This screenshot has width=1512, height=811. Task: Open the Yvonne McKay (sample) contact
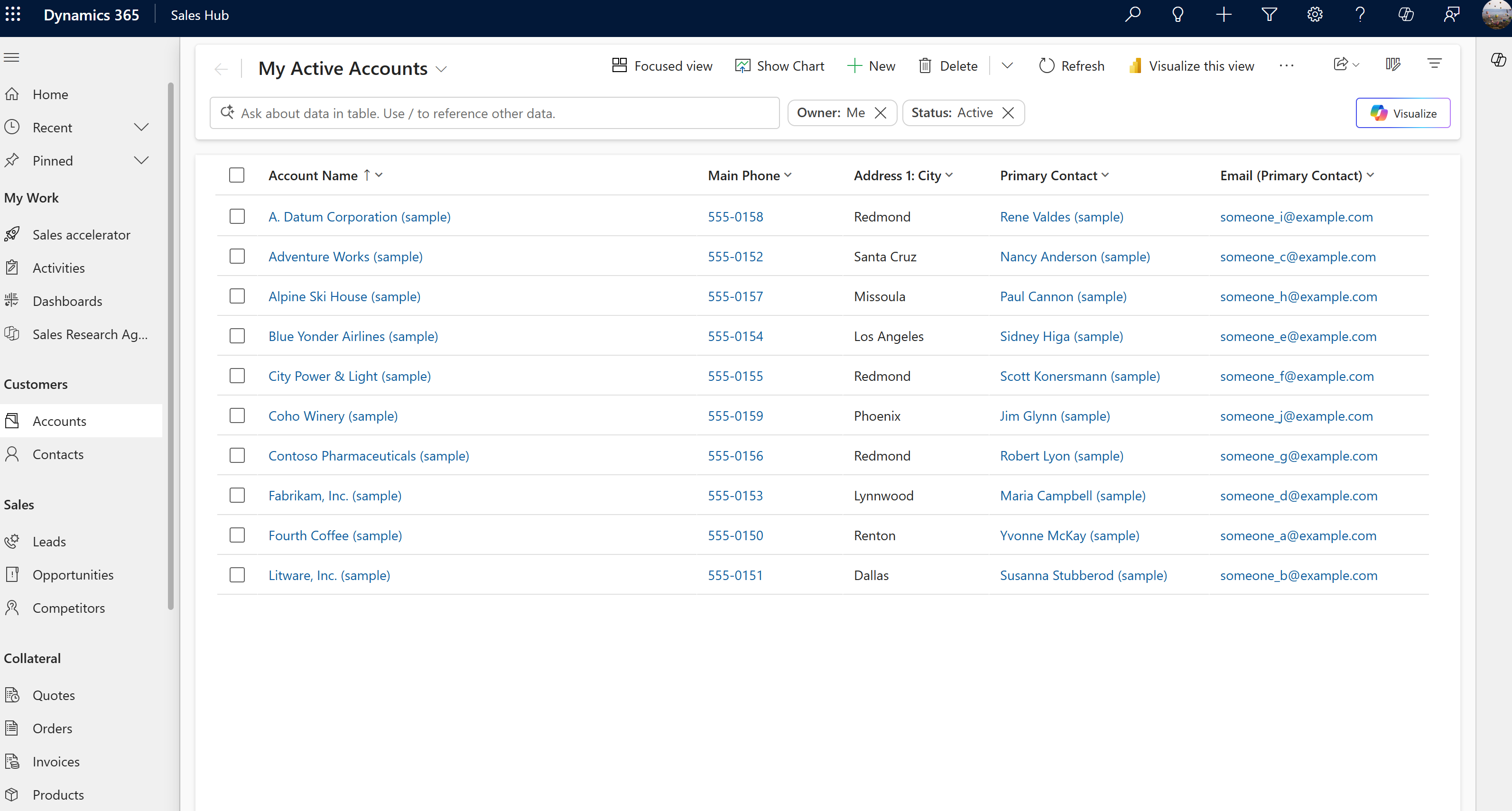pos(1069,535)
